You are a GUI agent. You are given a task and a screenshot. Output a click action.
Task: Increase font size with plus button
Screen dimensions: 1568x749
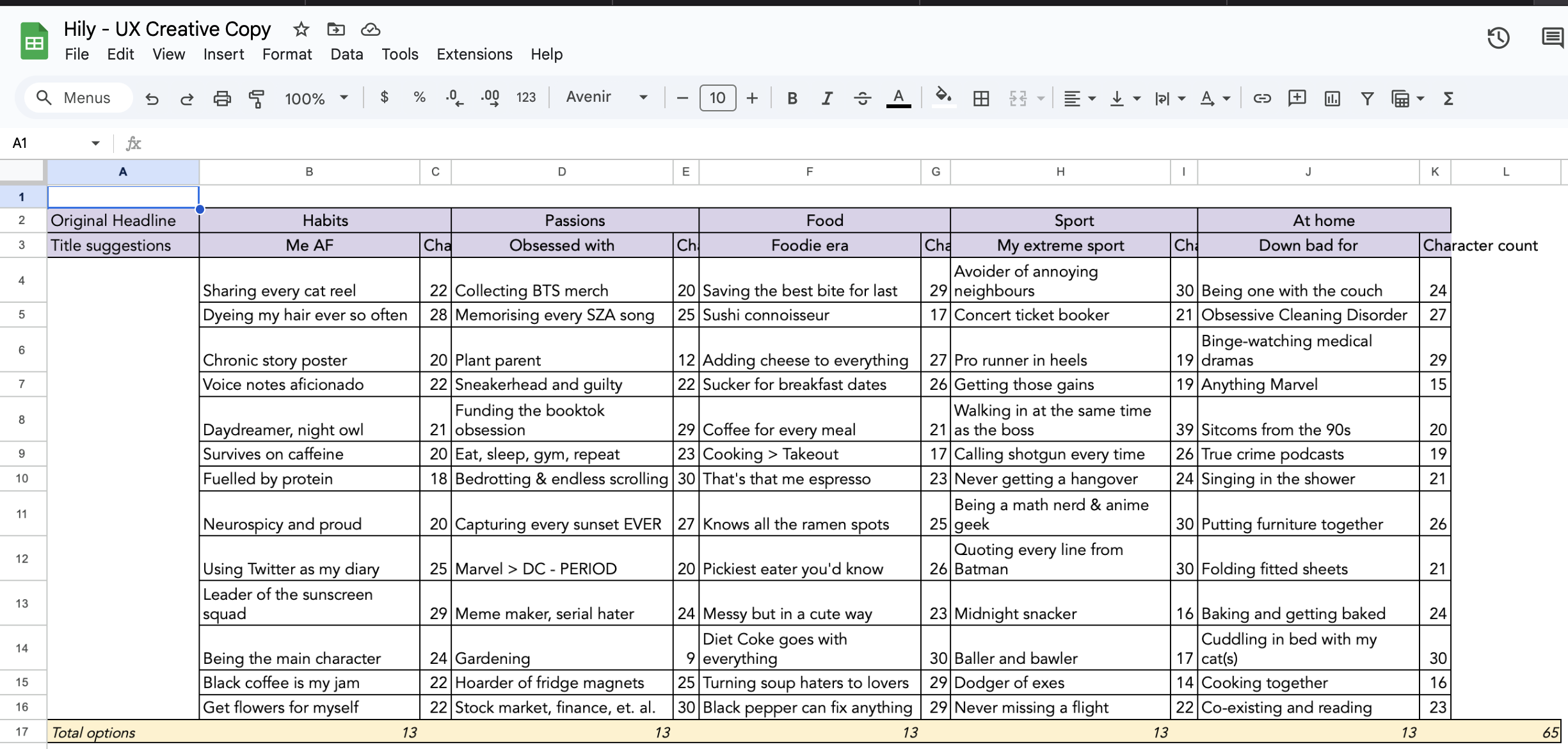click(x=752, y=98)
